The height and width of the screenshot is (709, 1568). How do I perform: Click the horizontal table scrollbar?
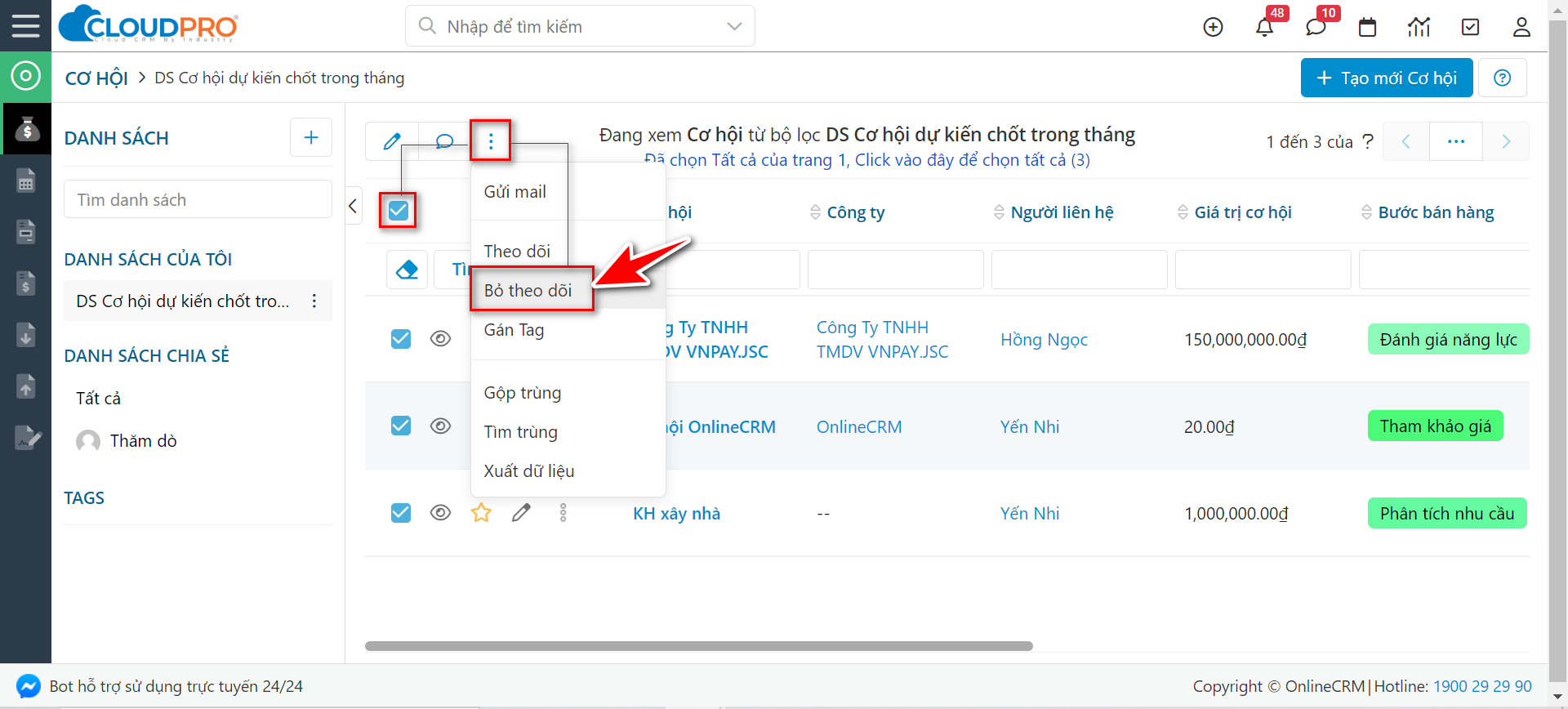point(699,646)
